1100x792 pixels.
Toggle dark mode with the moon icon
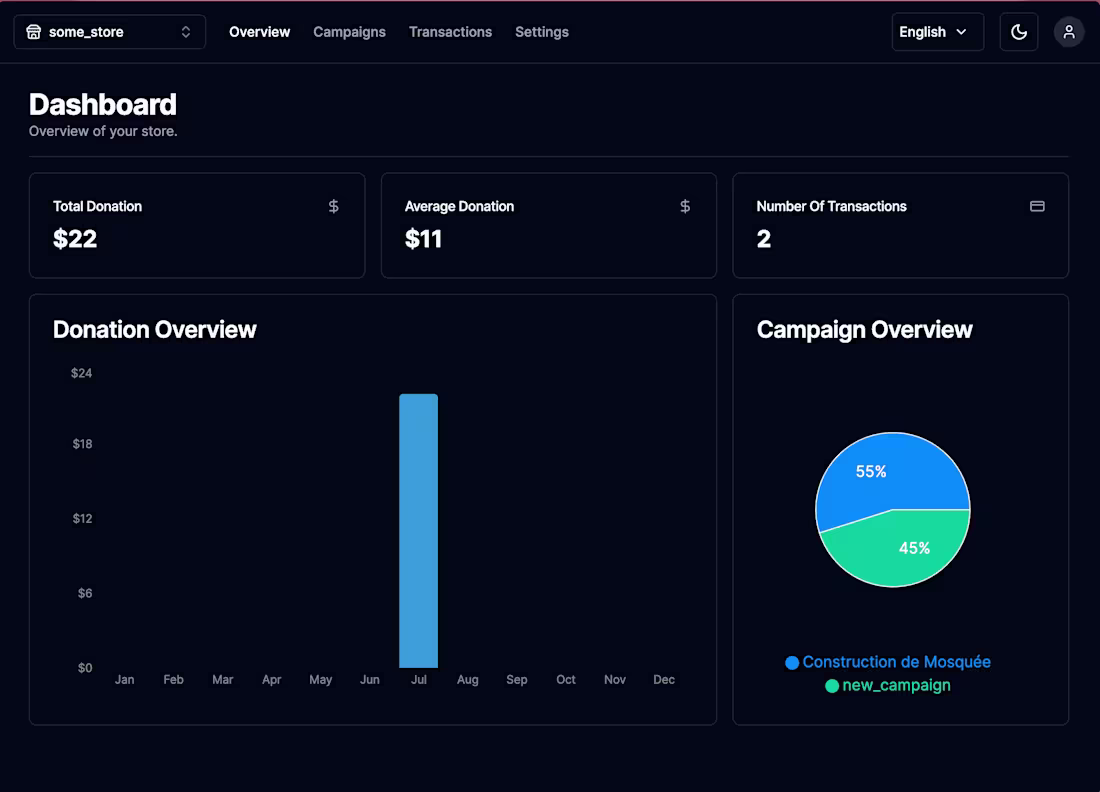point(1019,31)
